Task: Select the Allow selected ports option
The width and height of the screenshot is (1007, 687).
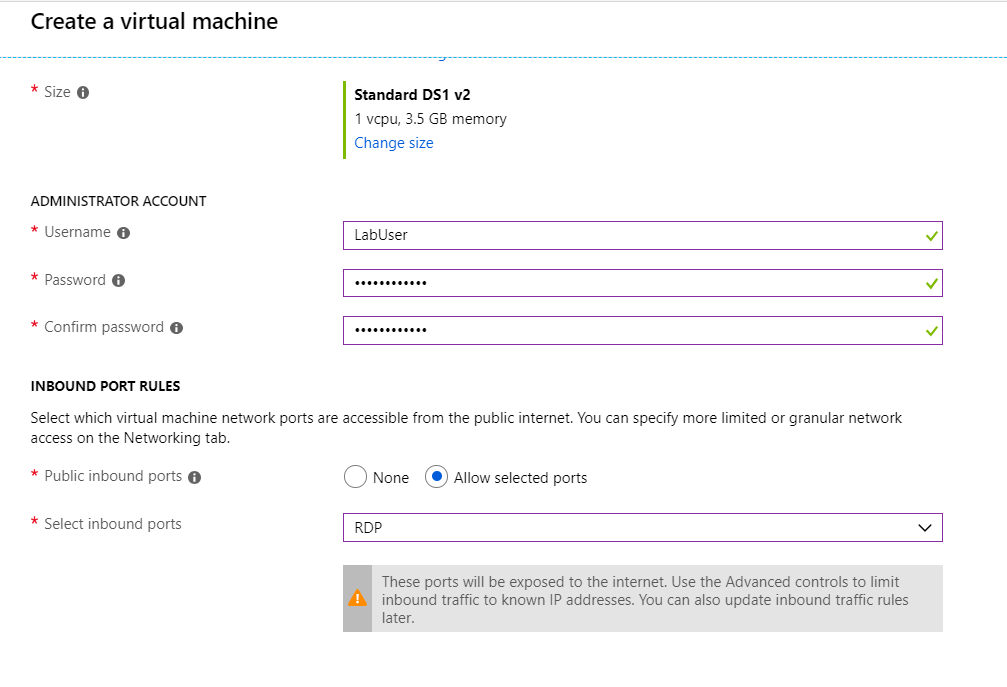Action: (435, 477)
